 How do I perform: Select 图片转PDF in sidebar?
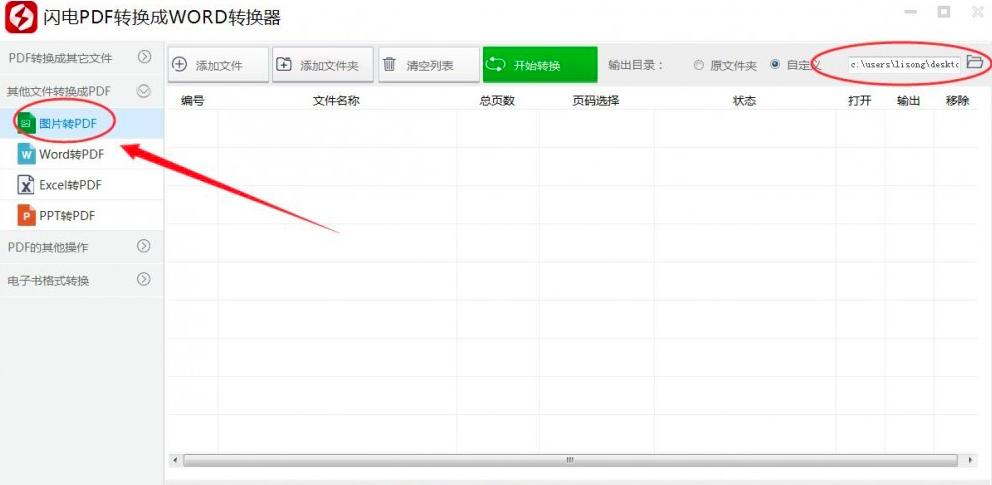pyautogui.click(x=82, y=123)
